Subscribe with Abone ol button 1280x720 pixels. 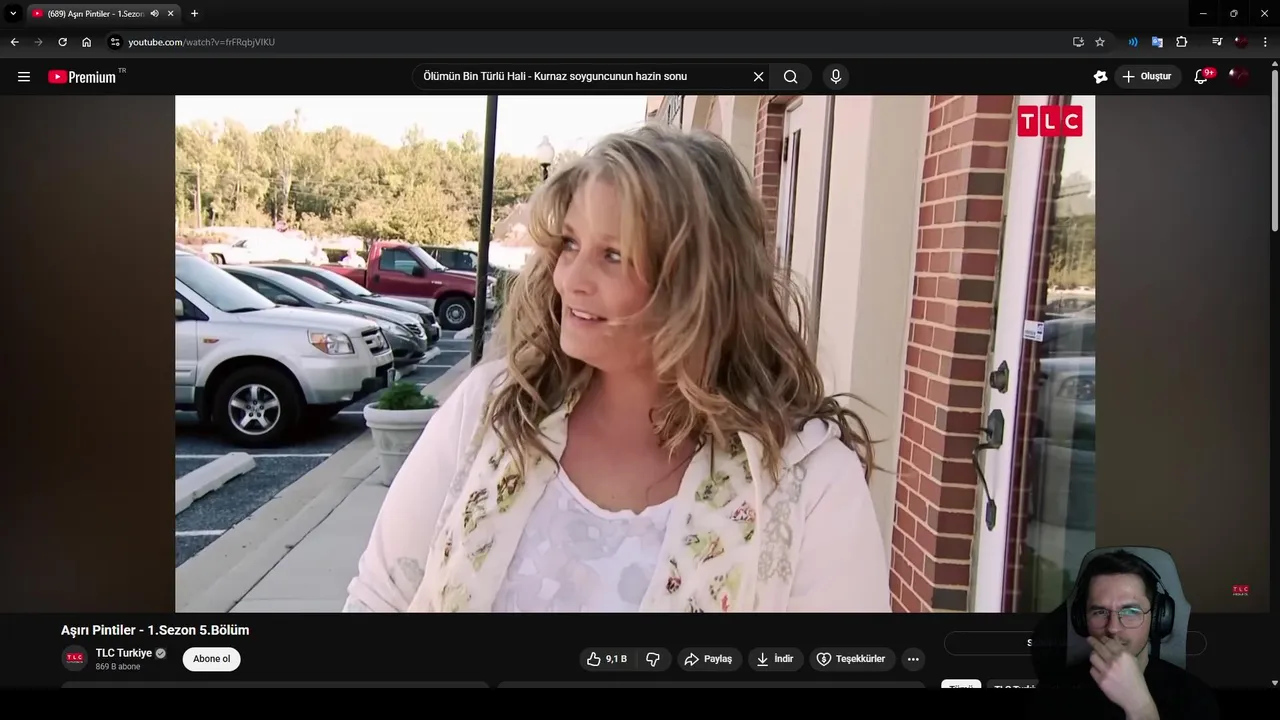[x=211, y=659]
